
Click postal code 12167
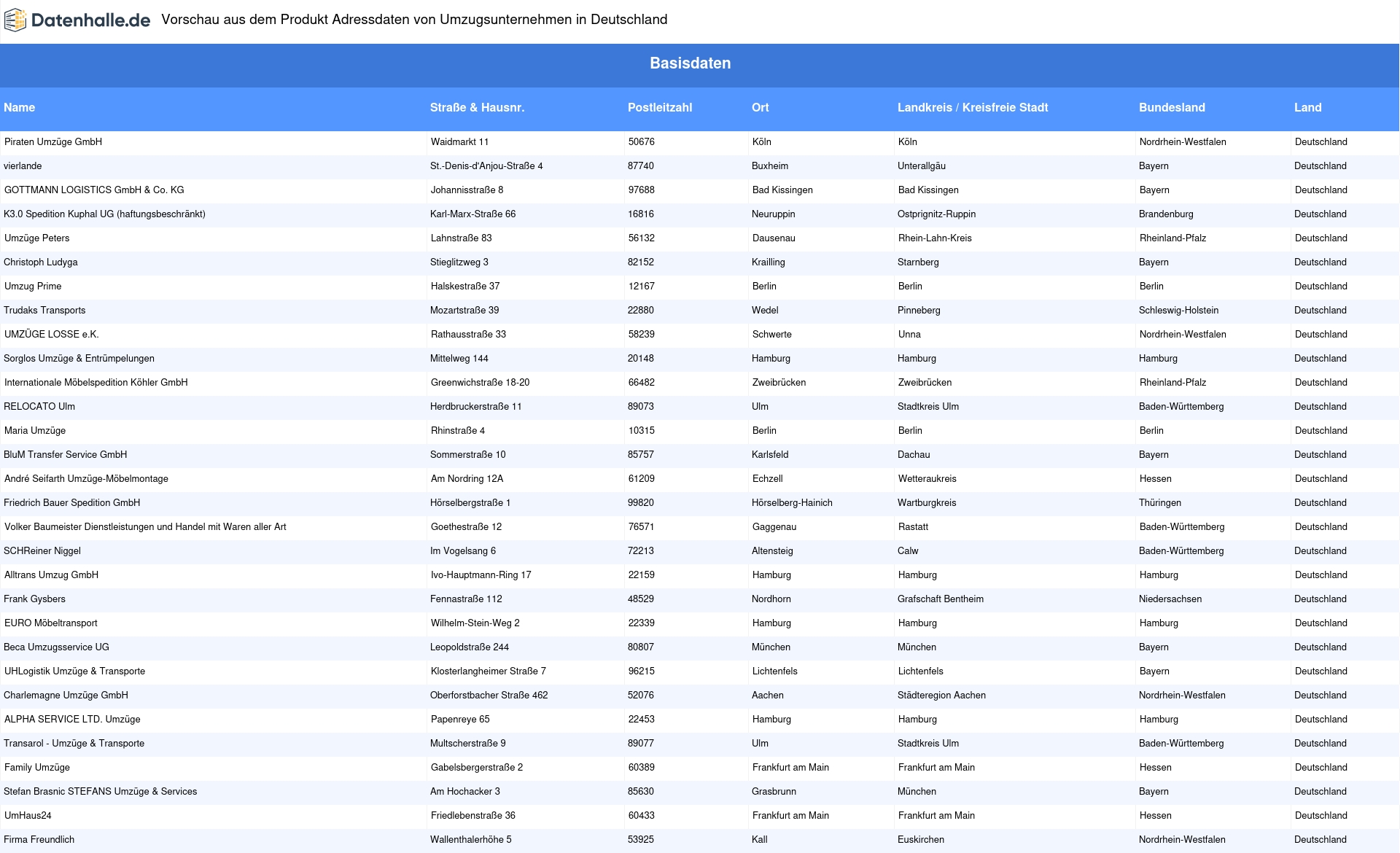642,287
